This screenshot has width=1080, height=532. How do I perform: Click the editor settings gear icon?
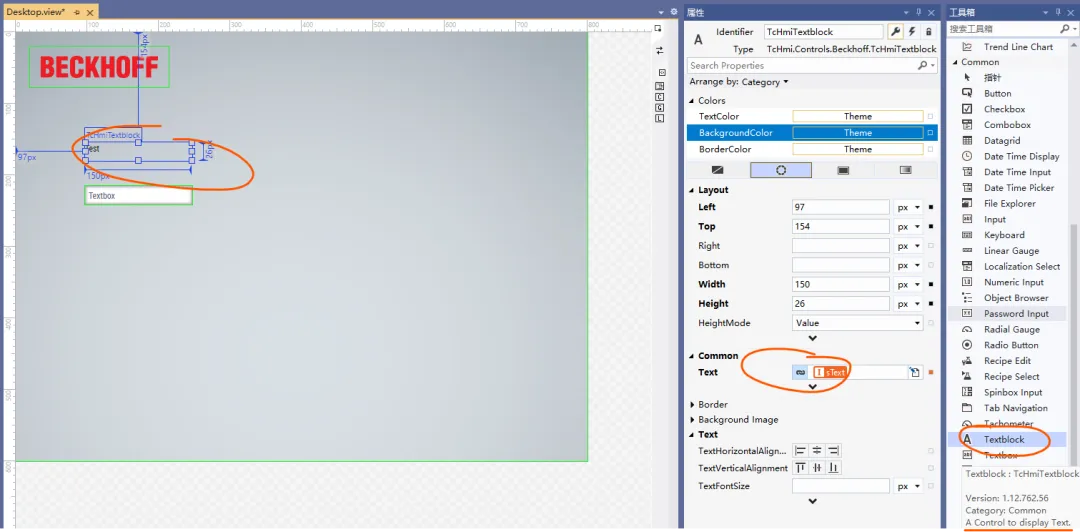point(674,12)
